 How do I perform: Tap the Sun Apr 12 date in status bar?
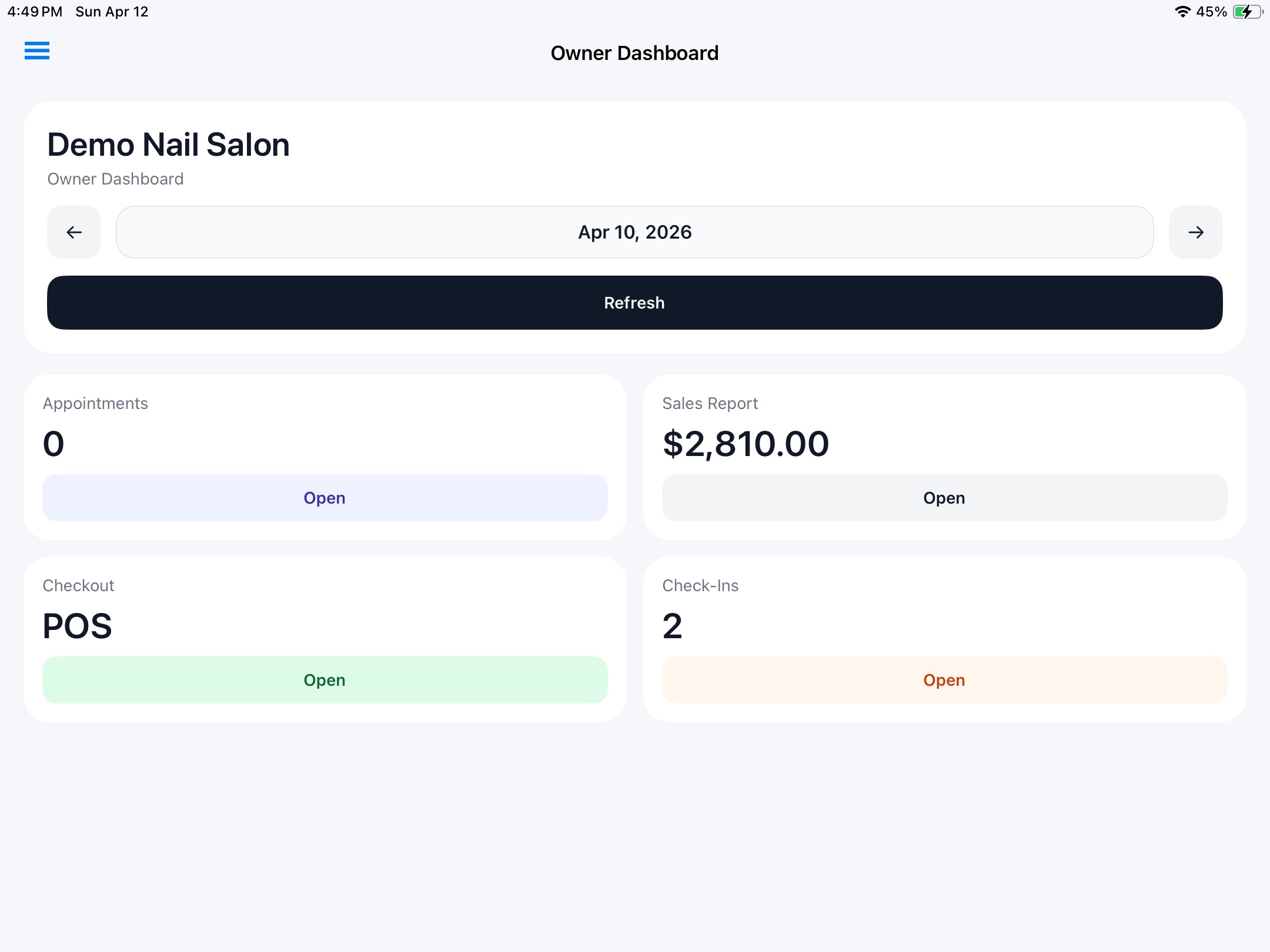click(x=112, y=12)
